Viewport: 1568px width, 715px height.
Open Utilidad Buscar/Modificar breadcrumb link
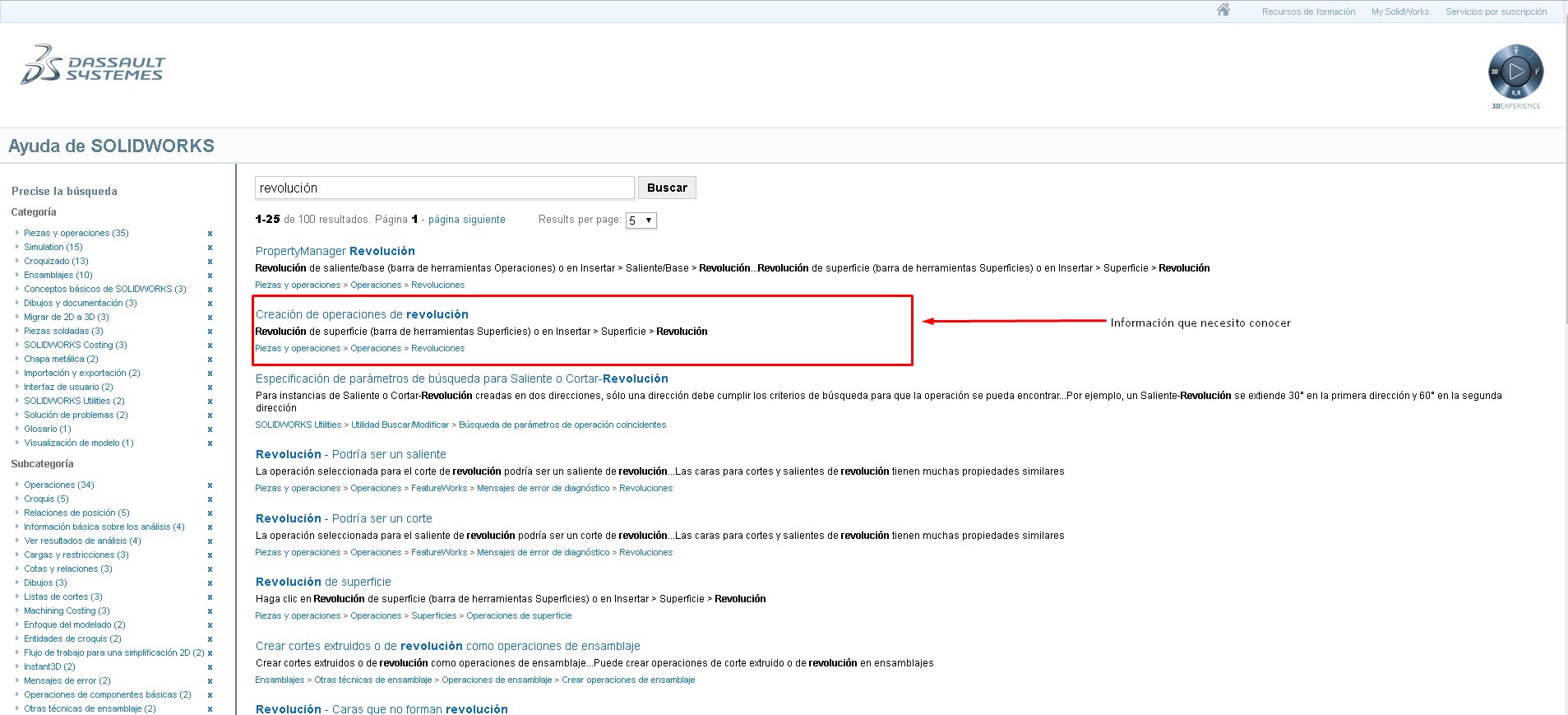[x=400, y=425]
